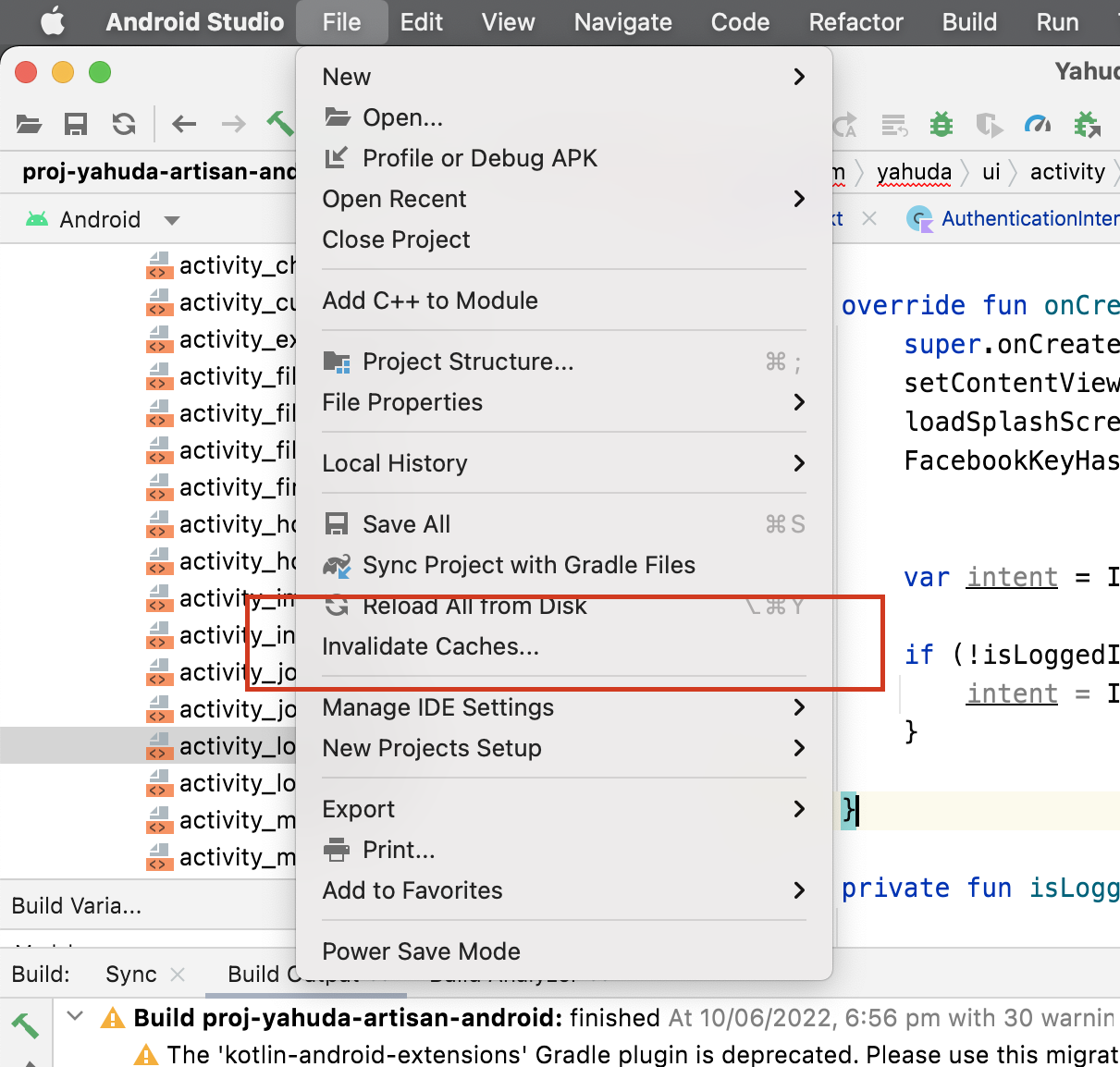
Task: Select Add C++ to Module
Action: point(564,300)
